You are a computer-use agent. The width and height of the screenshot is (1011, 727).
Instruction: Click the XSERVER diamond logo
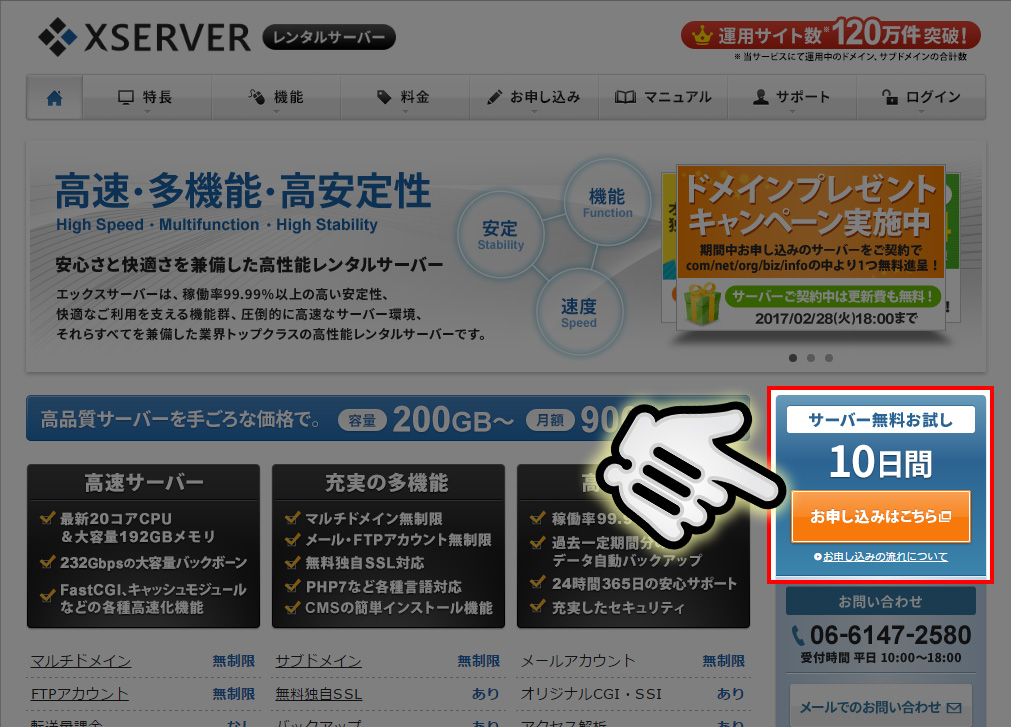click(x=57, y=35)
